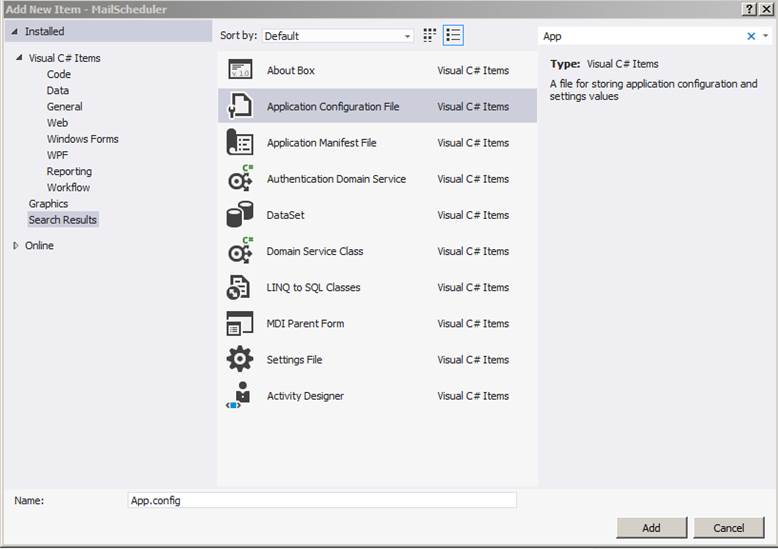Click the Name field containing App.config
This screenshot has width=778, height=549.
322,500
